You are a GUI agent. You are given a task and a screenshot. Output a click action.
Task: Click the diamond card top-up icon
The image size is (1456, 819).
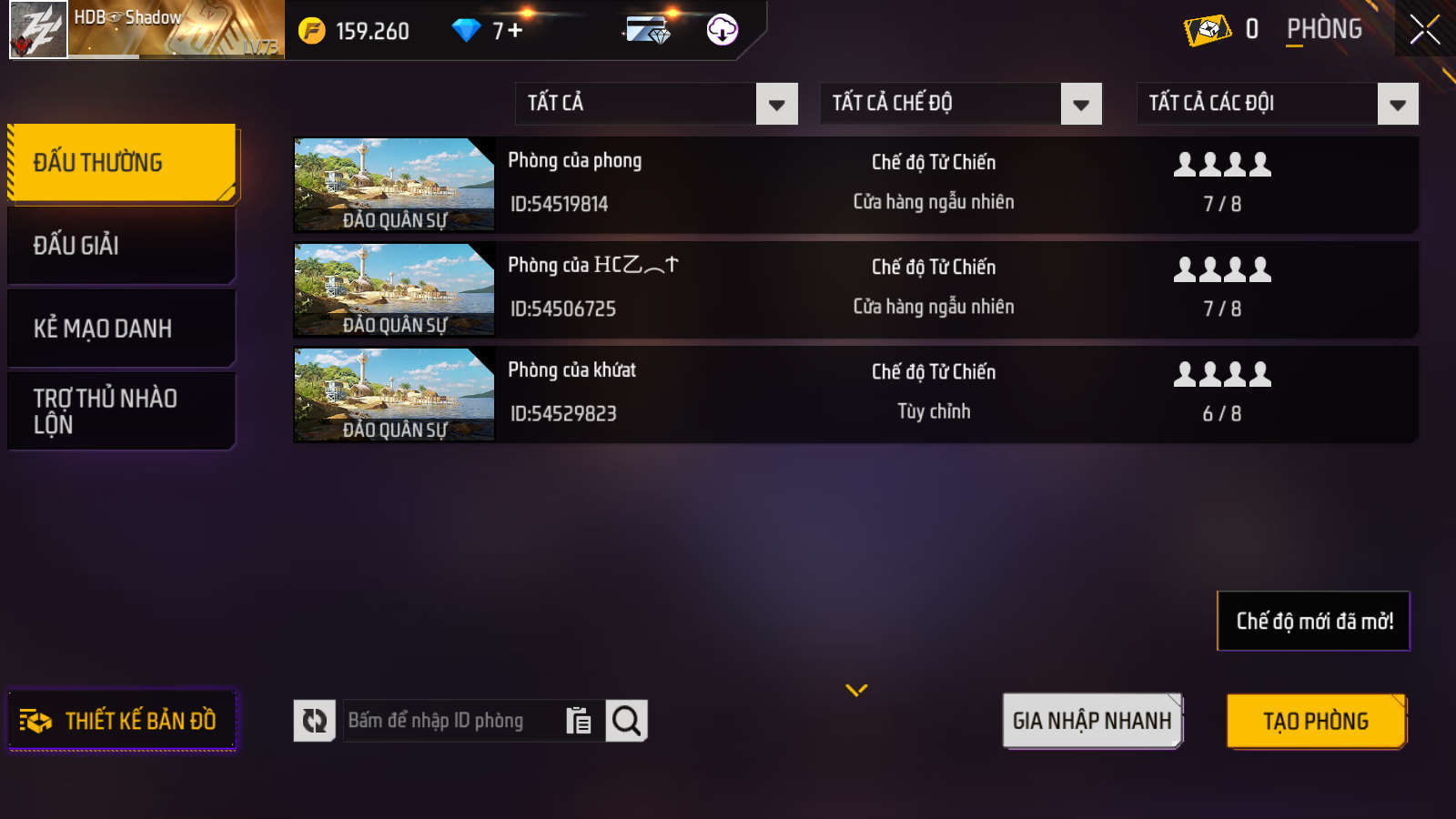click(x=648, y=30)
